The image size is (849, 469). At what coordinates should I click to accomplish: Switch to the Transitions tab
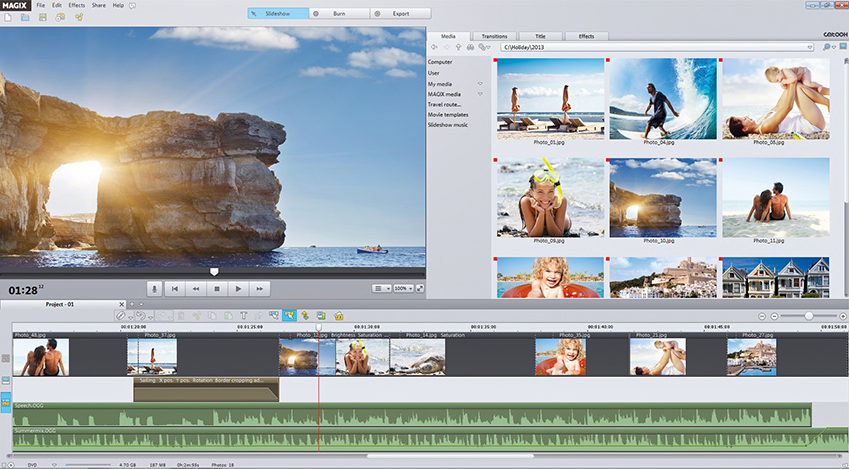coord(494,36)
